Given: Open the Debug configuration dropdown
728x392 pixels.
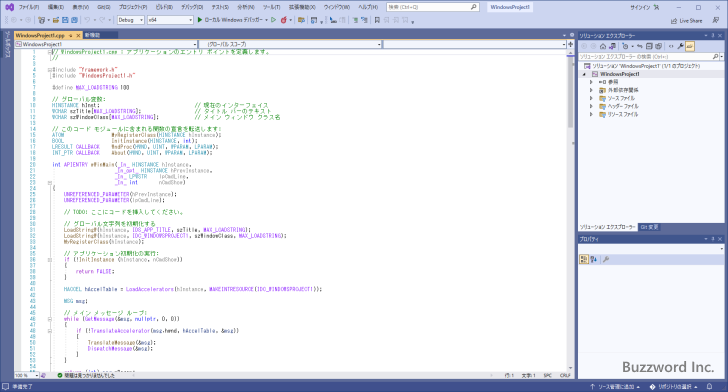Looking at the screenshot, I should click(x=130, y=20).
